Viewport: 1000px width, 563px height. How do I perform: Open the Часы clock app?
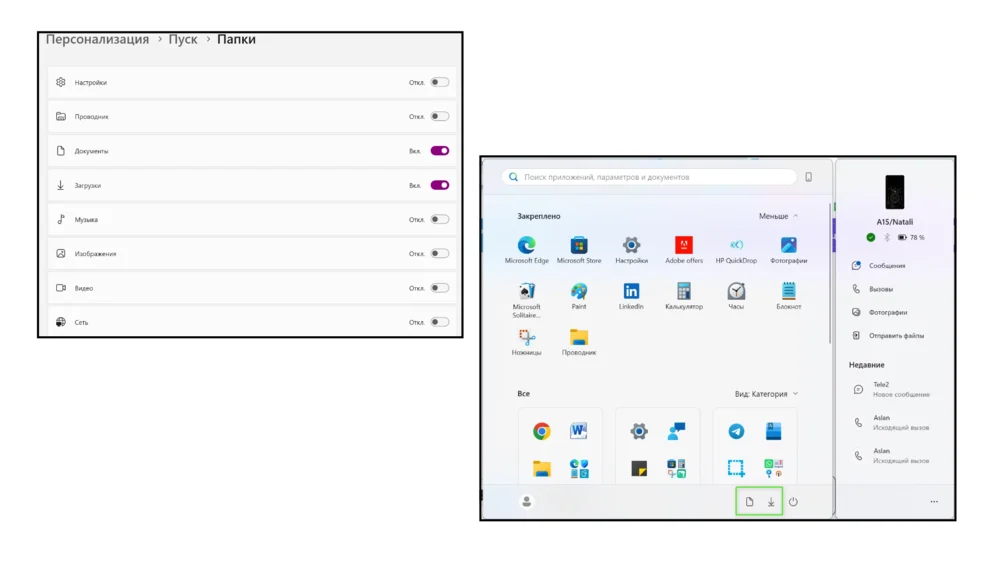(736, 296)
